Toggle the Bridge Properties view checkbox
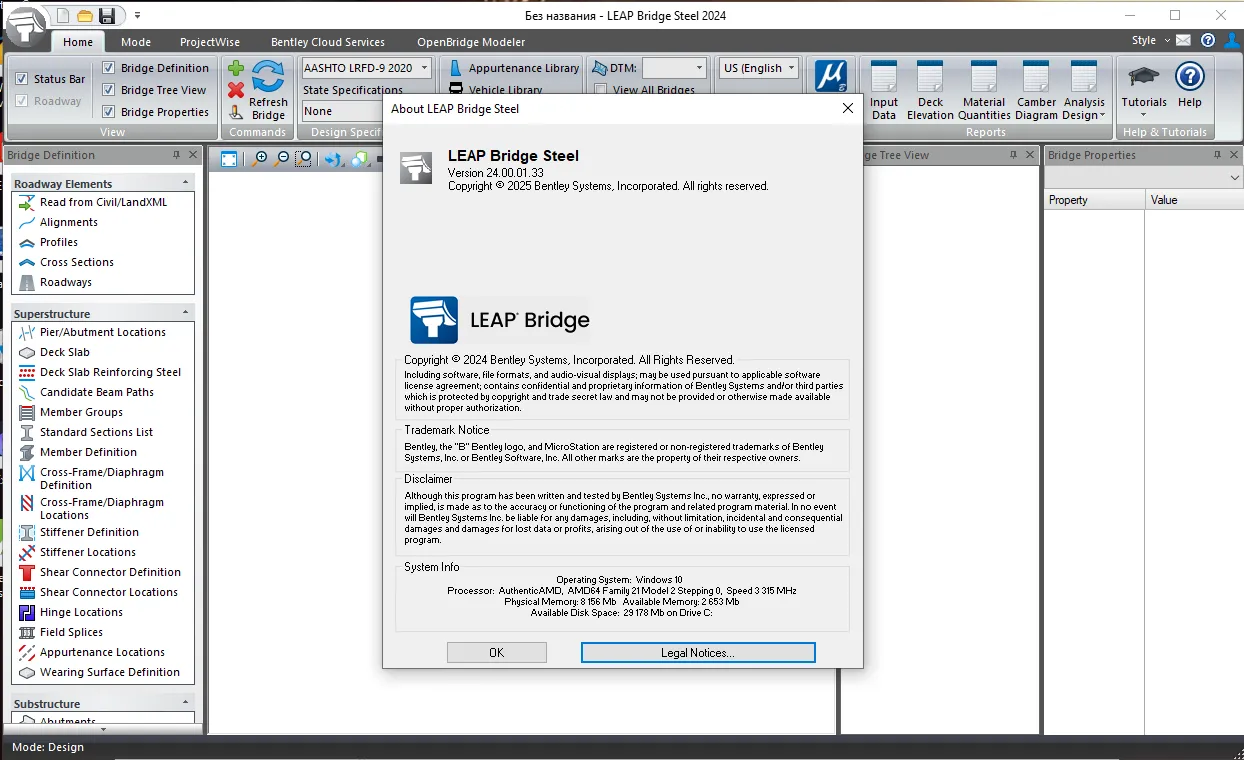The image size is (1244, 760). tap(109, 112)
